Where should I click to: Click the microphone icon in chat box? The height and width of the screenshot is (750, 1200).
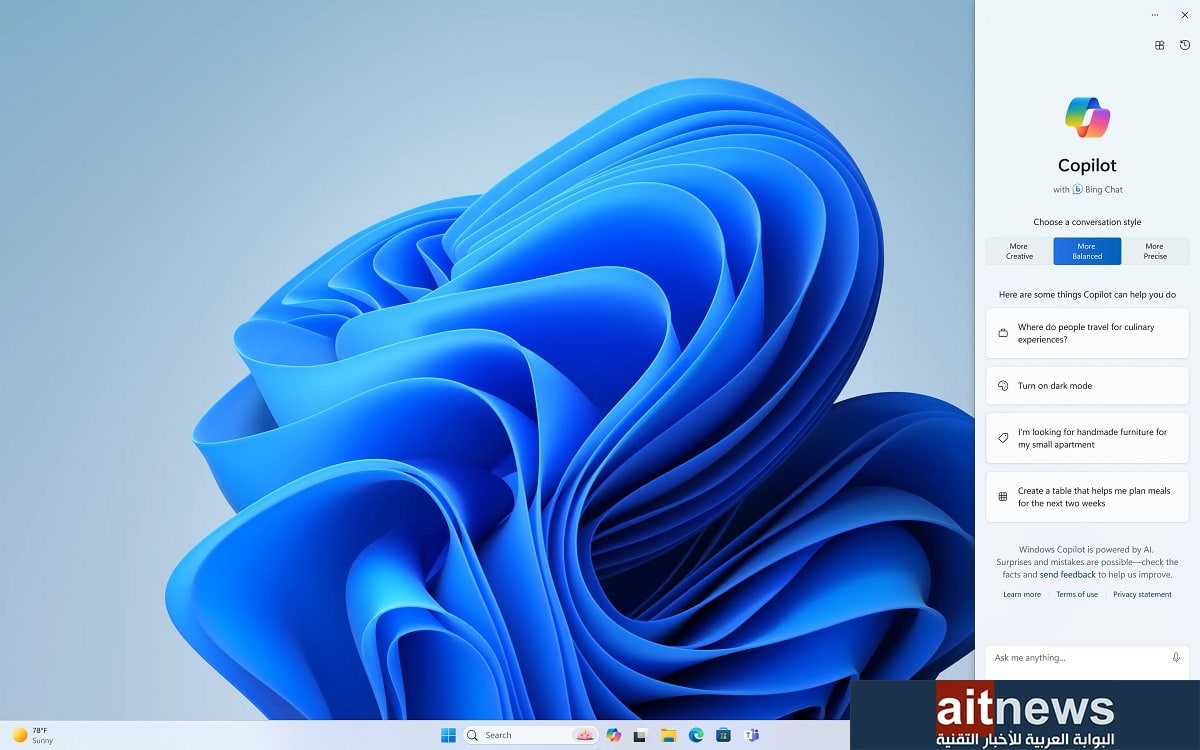coord(1176,658)
